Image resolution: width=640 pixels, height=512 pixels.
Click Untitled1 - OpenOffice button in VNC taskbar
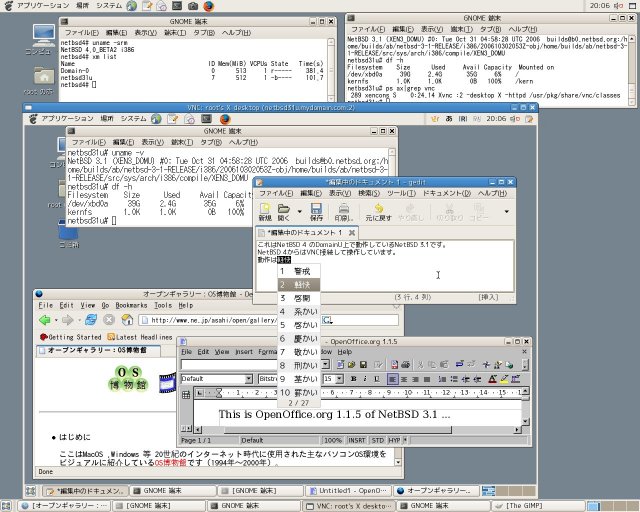click(348, 491)
